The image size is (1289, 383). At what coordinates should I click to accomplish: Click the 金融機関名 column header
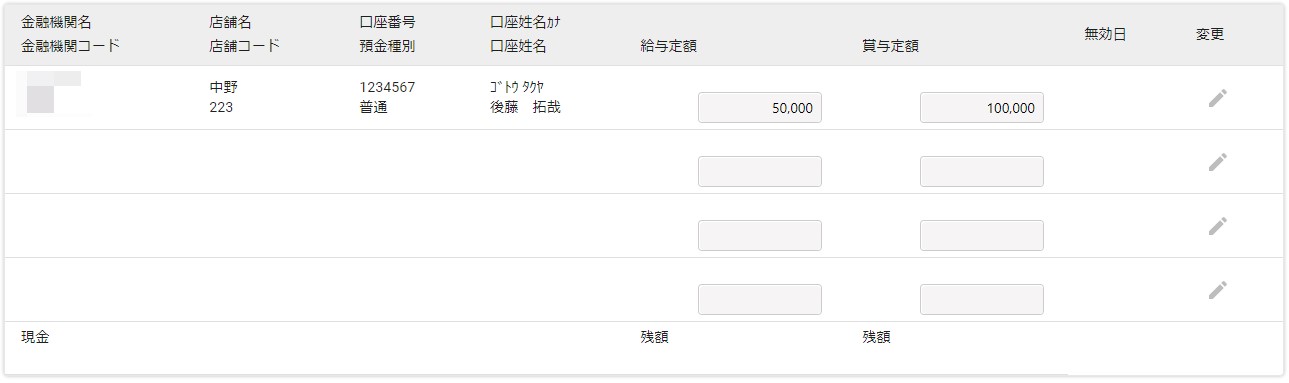coord(56,22)
